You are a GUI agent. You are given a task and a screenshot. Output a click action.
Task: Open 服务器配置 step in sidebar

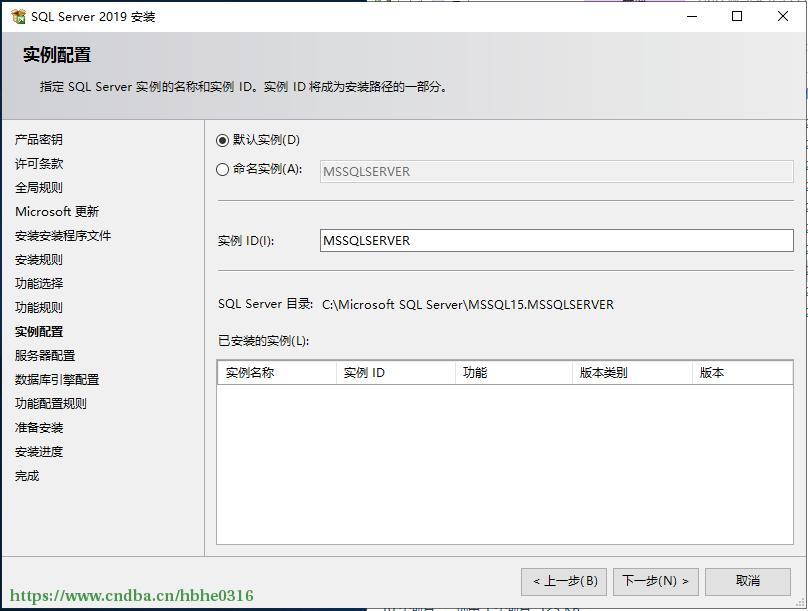[45, 355]
